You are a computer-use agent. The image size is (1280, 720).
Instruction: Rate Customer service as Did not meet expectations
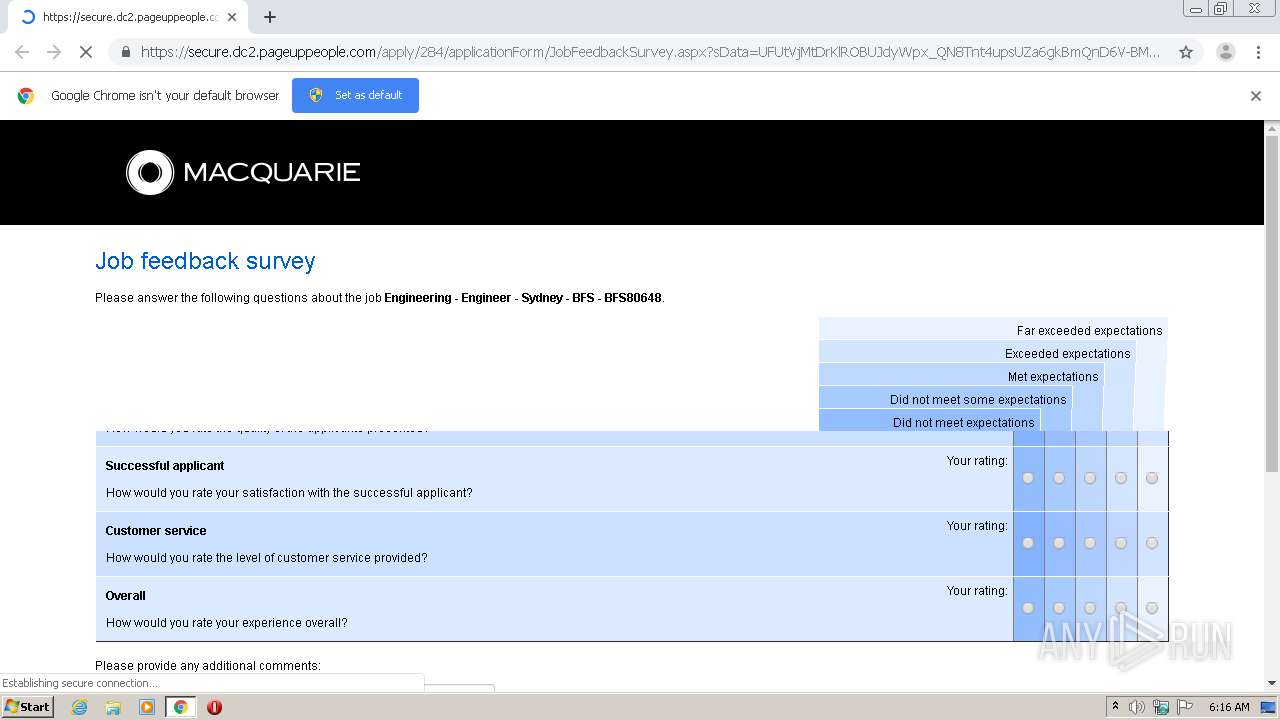tap(1028, 543)
